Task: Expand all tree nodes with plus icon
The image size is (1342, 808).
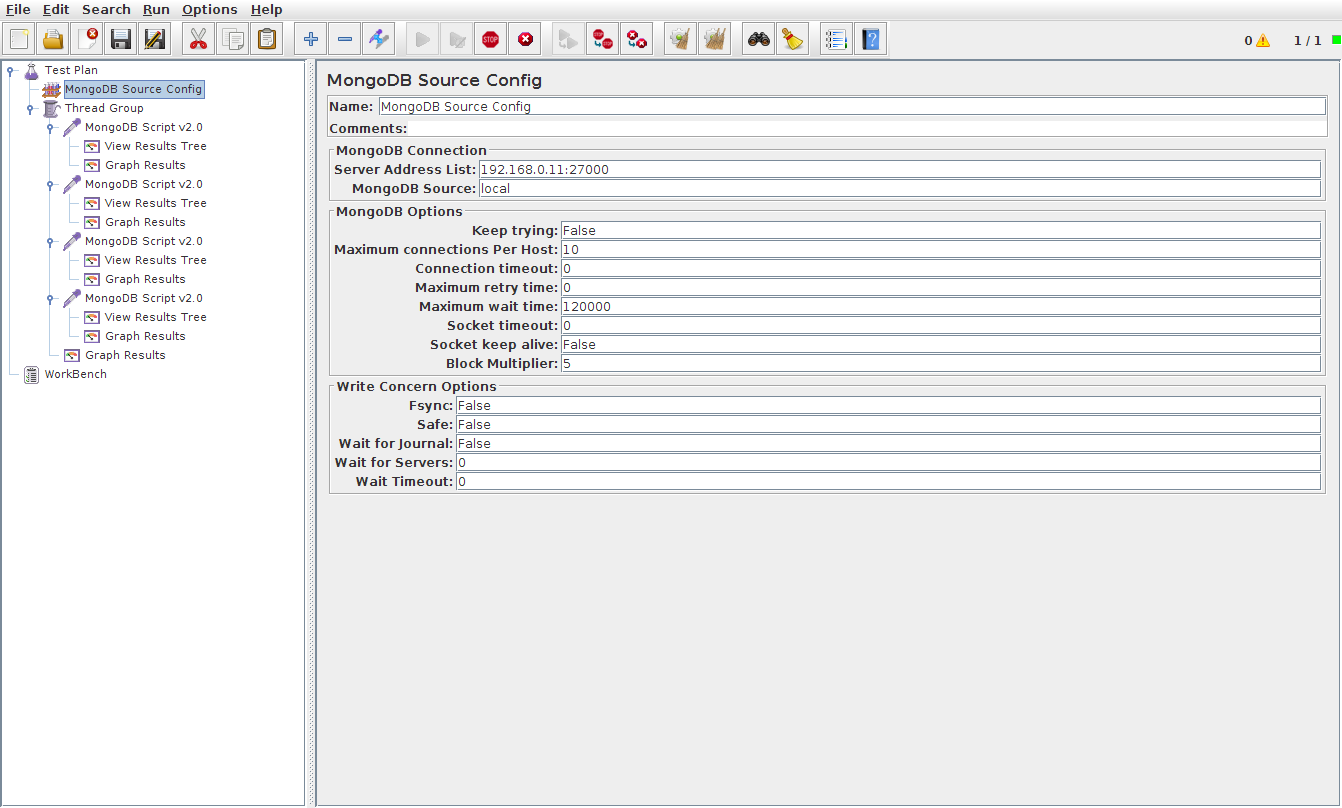Action: [311, 40]
